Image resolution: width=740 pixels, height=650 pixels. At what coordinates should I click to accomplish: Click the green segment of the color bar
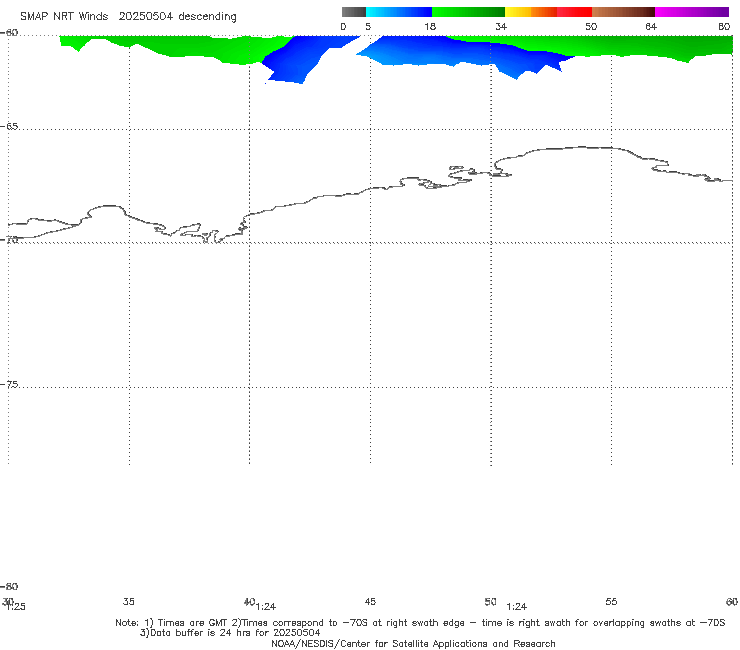[468, 12]
